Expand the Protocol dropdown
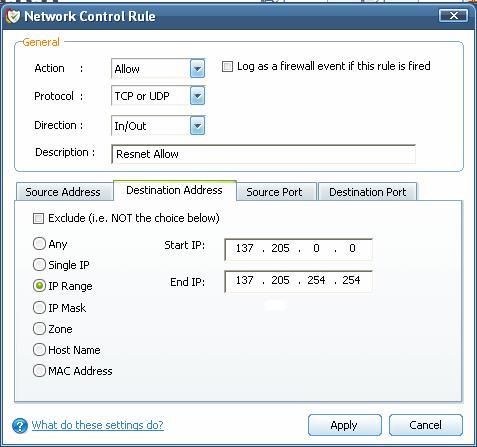Screen dimensions: 477x447 [197, 96]
